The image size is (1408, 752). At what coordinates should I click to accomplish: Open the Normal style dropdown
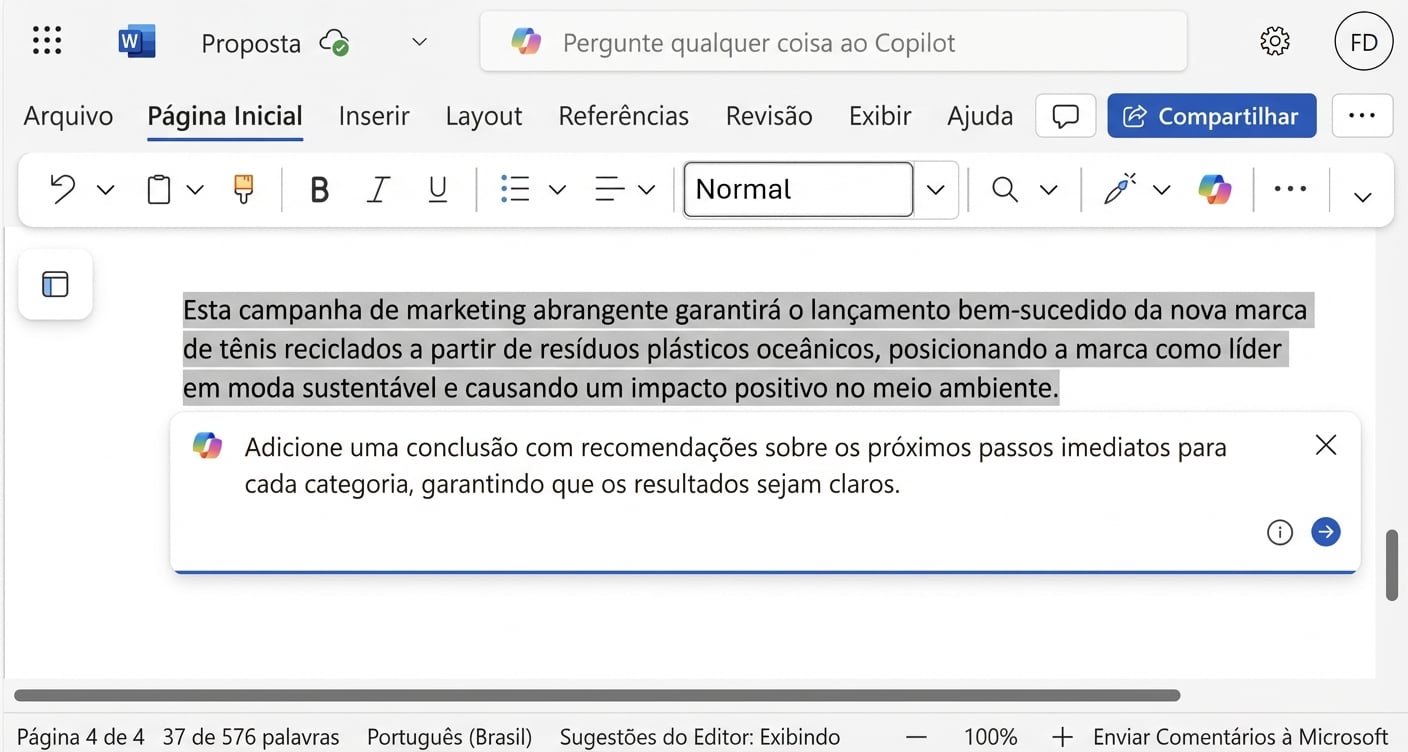[x=934, y=189]
